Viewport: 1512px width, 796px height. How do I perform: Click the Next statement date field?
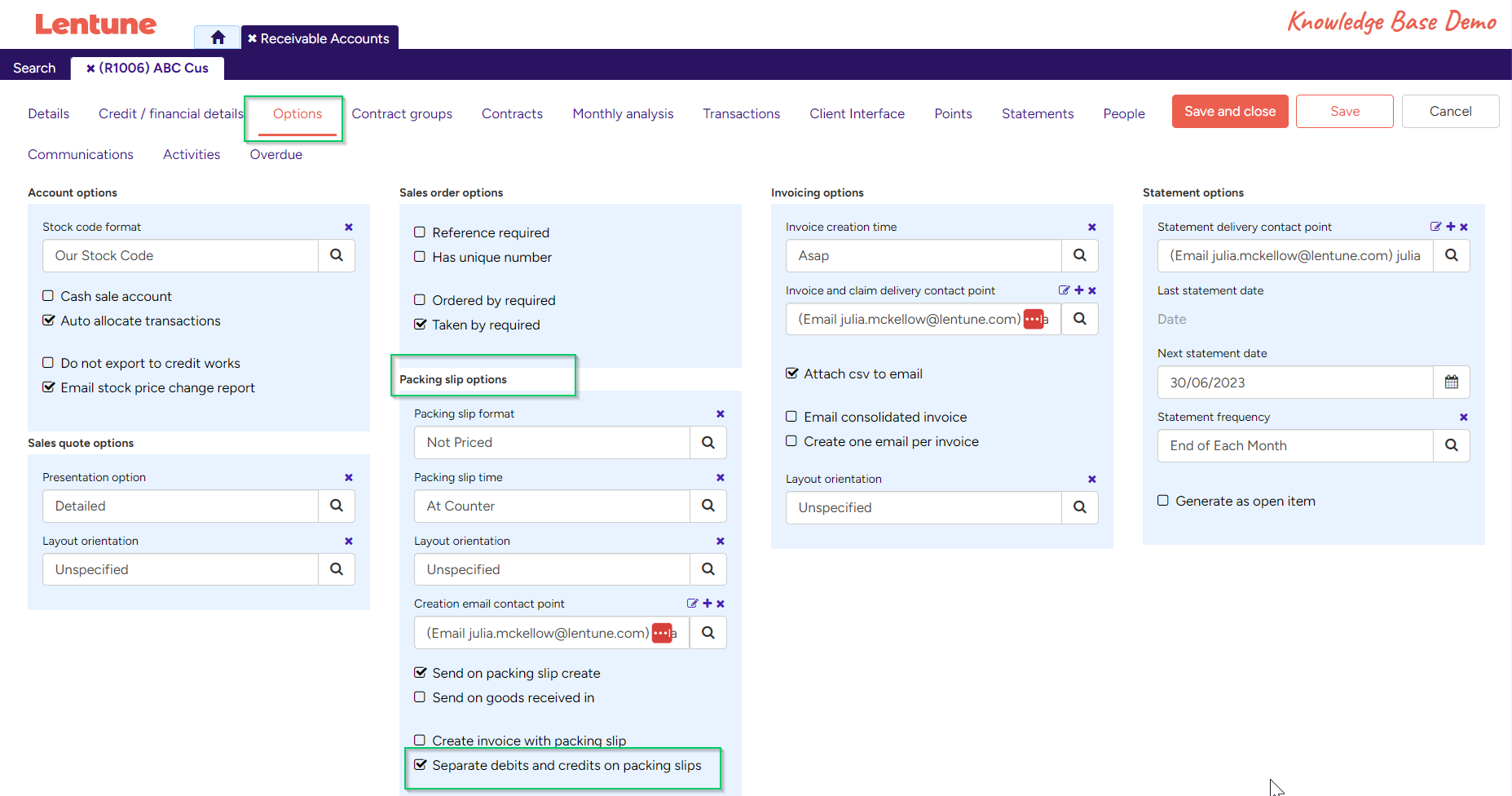[1295, 382]
